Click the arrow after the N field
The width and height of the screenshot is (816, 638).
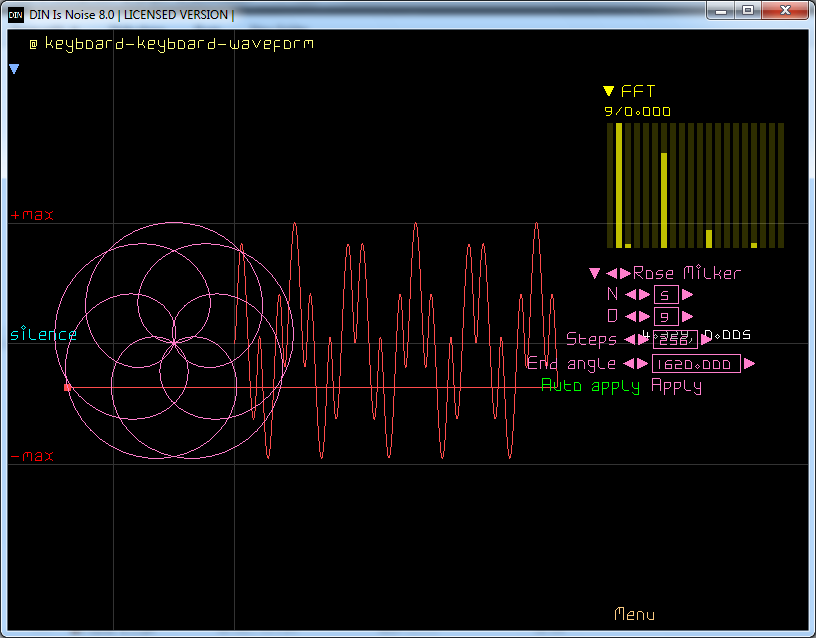coord(687,294)
